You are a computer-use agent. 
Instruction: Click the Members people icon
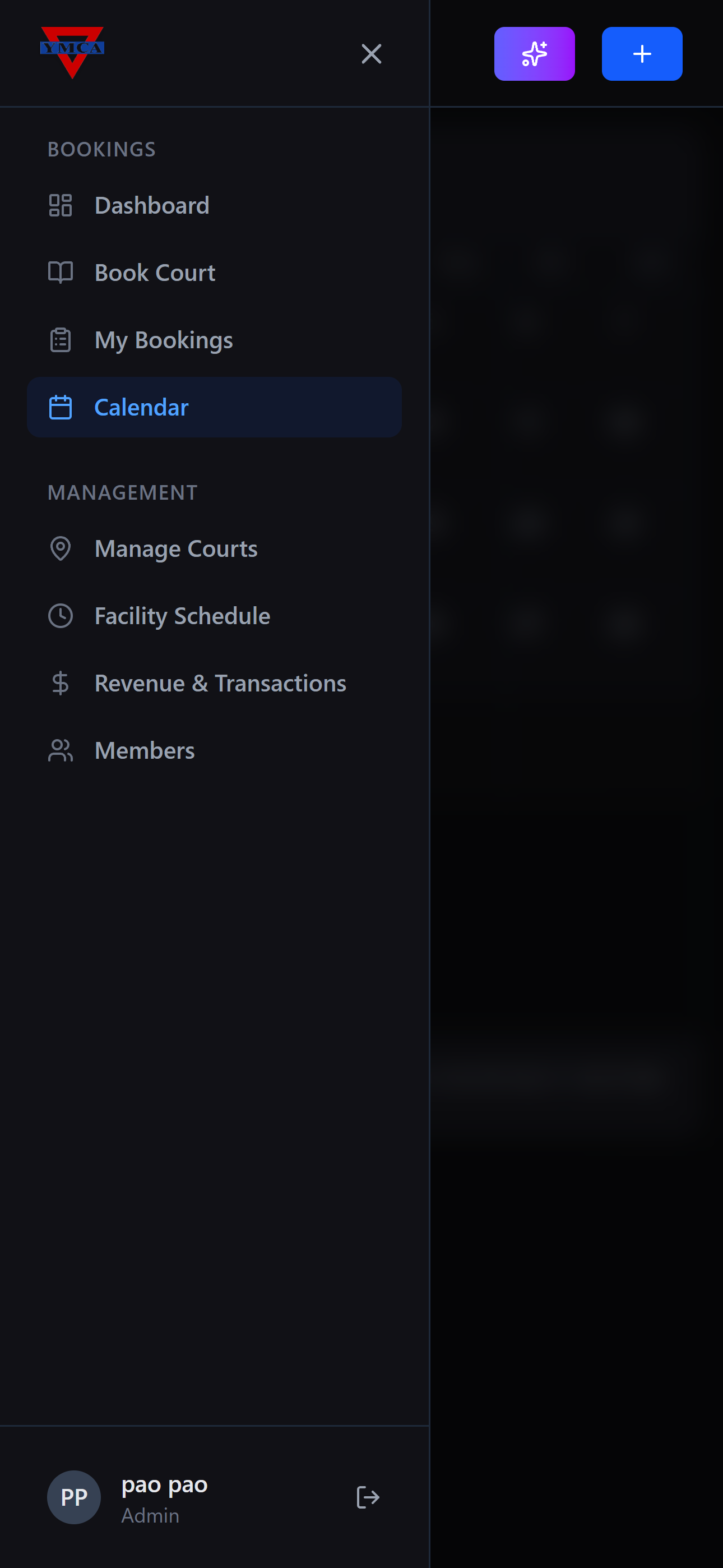point(61,750)
